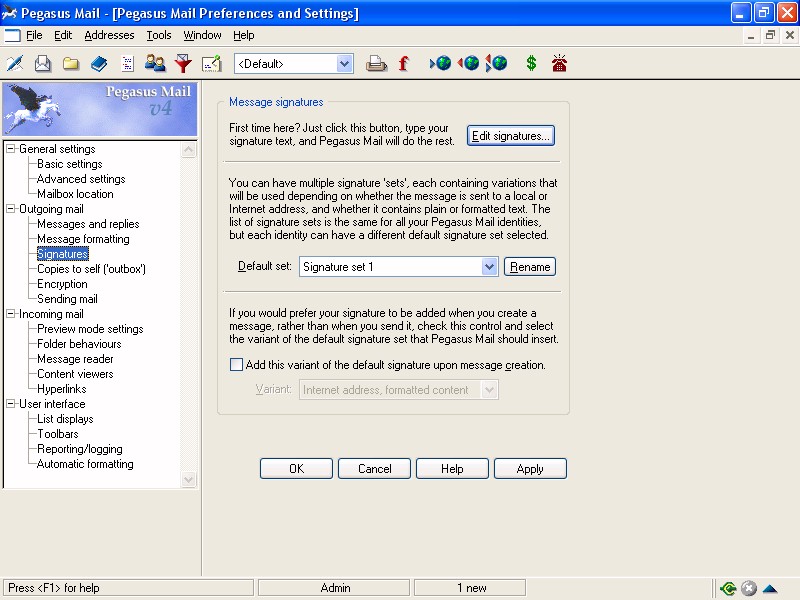Select Message formatting tree item
The image size is (800, 600).
[x=83, y=239]
